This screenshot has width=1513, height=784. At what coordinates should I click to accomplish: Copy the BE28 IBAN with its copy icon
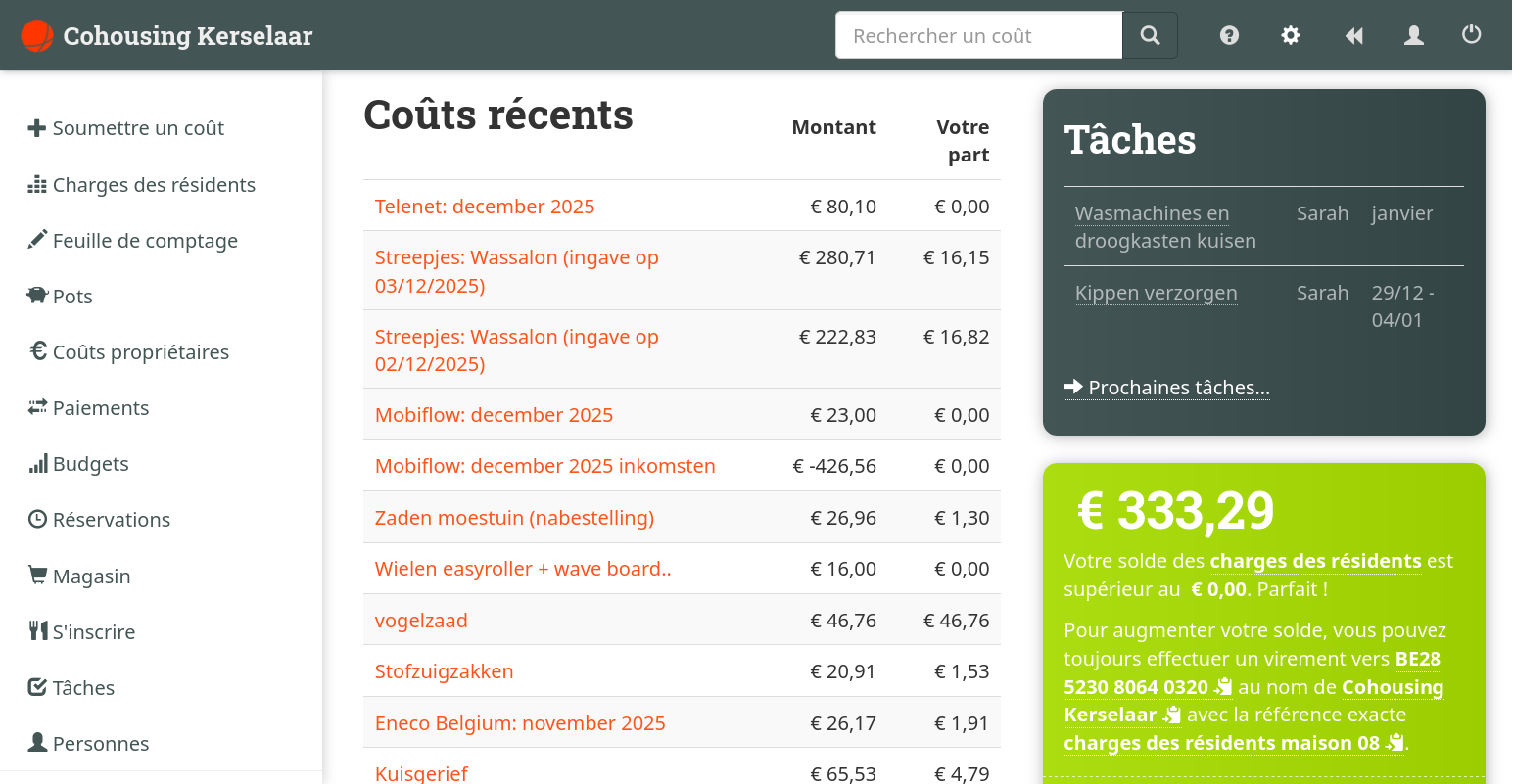(x=1223, y=686)
